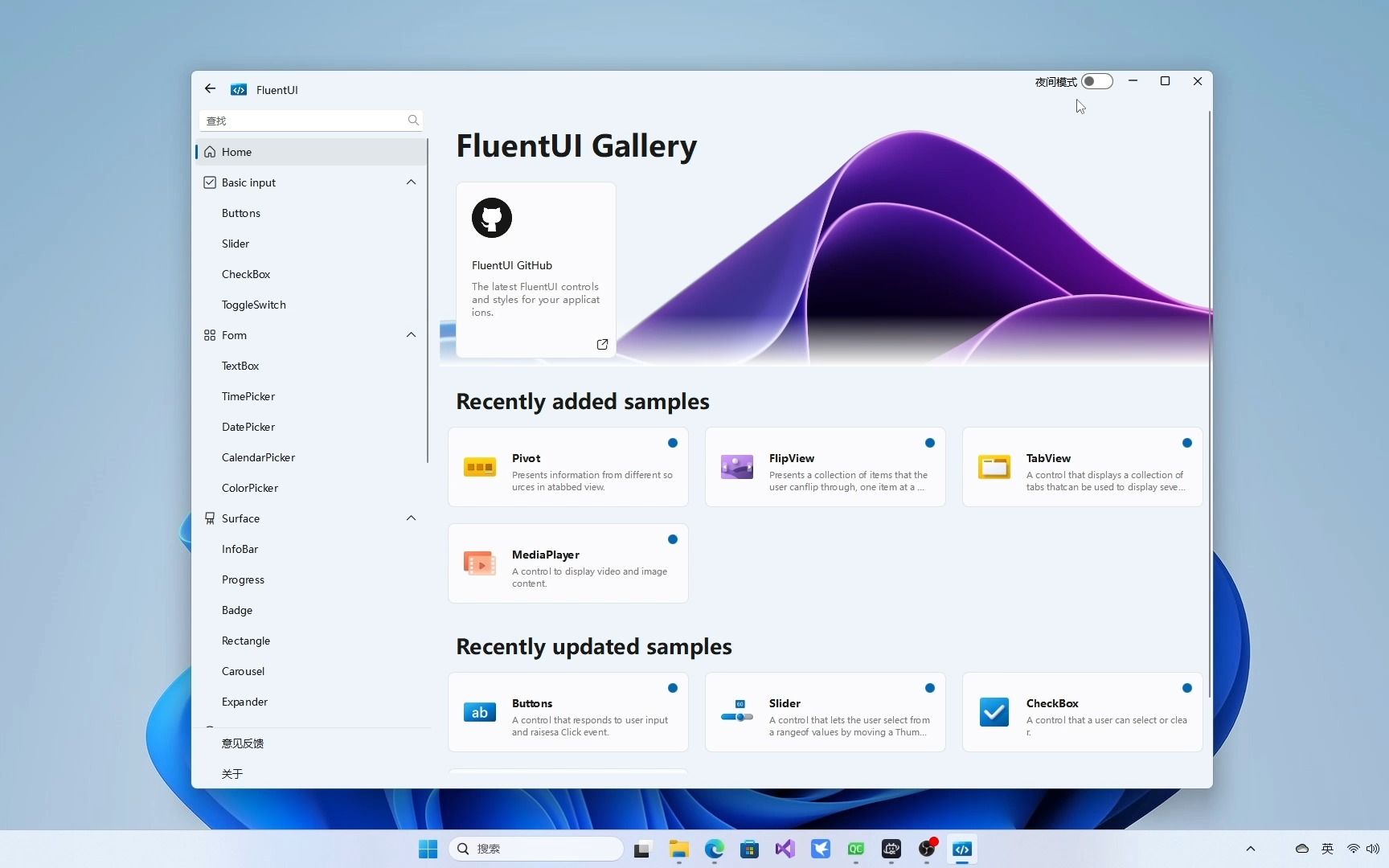Toggle the night mode switch
Screen dimensions: 1389x868
pyautogui.click(x=1096, y=81)
